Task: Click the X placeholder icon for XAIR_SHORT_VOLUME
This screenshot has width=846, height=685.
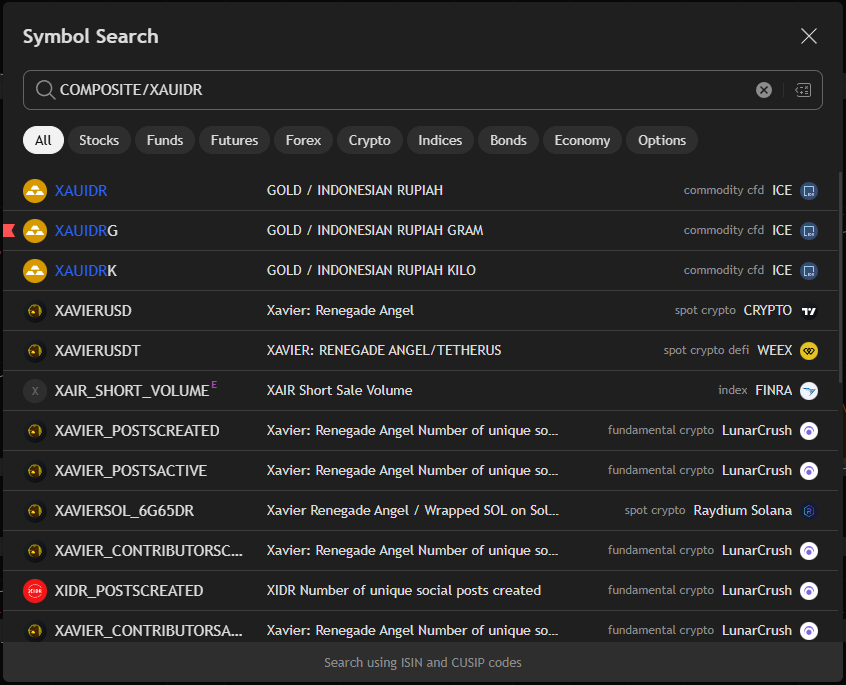Action: (35, 391)
